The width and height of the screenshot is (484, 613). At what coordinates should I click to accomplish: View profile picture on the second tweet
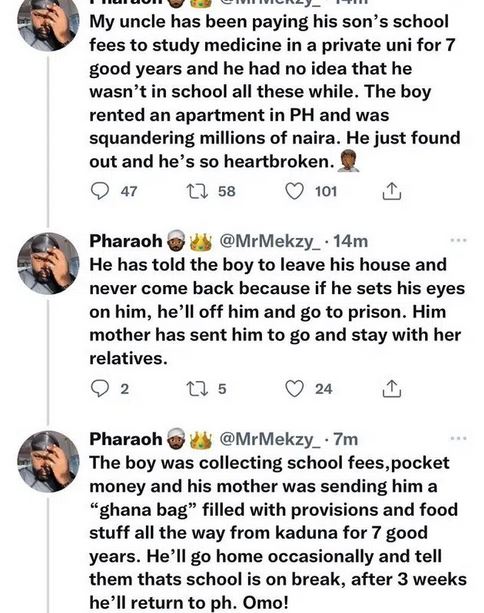click(48, 263)
